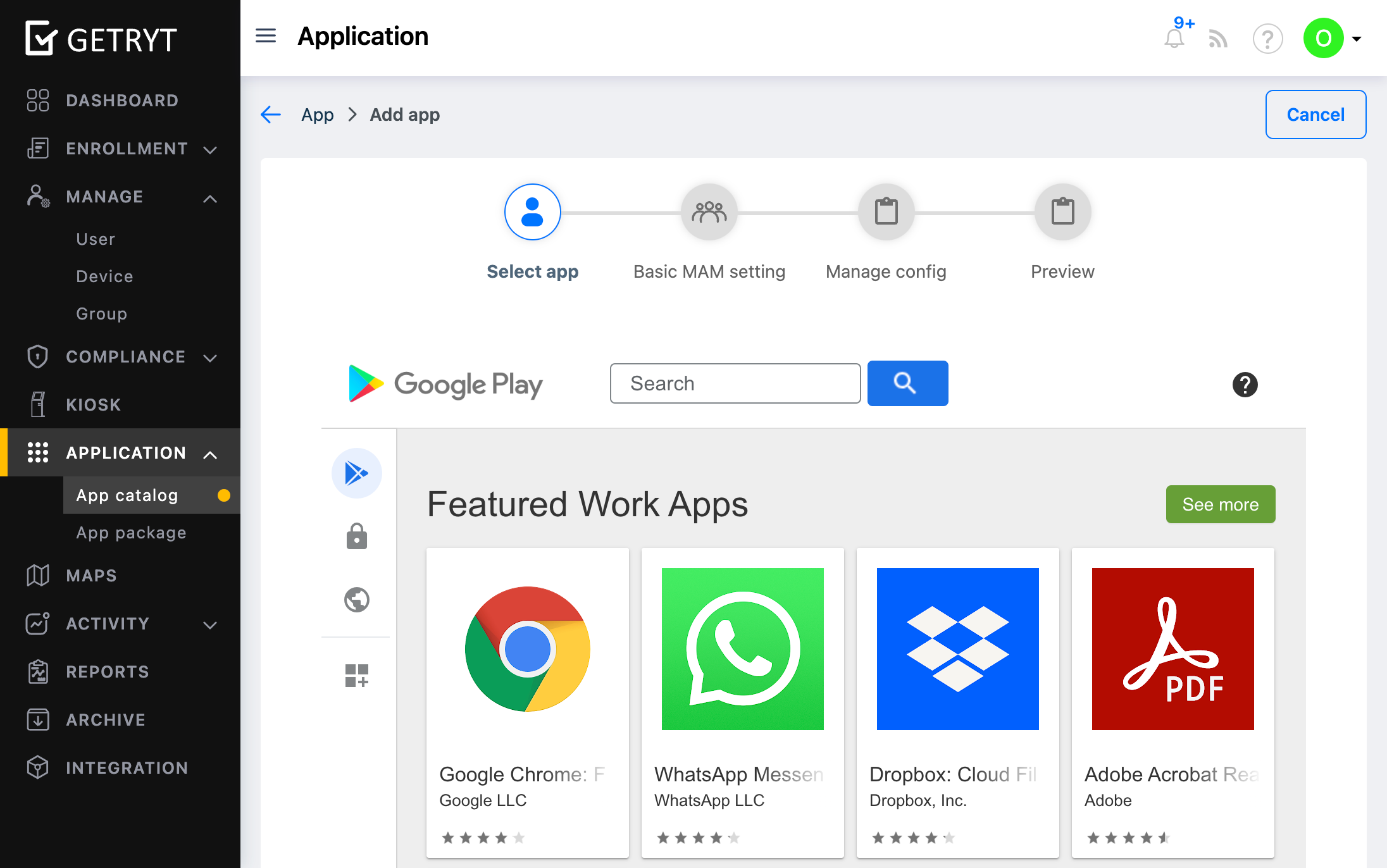Select the Play Store apps side icon
1387x868 pixels.
(x=357, y=473)
